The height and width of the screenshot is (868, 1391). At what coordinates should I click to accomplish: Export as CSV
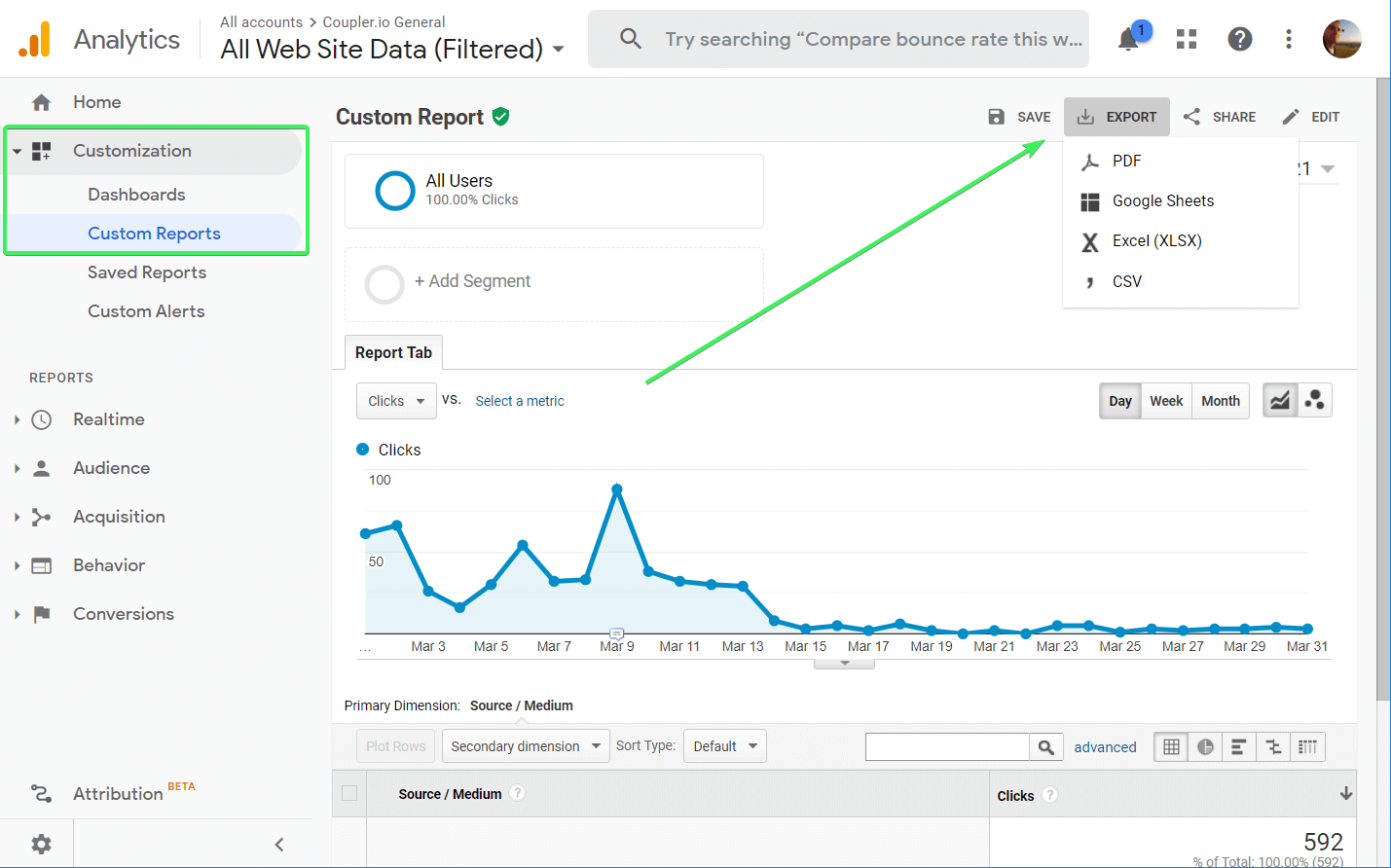[x=1181, y=281]
